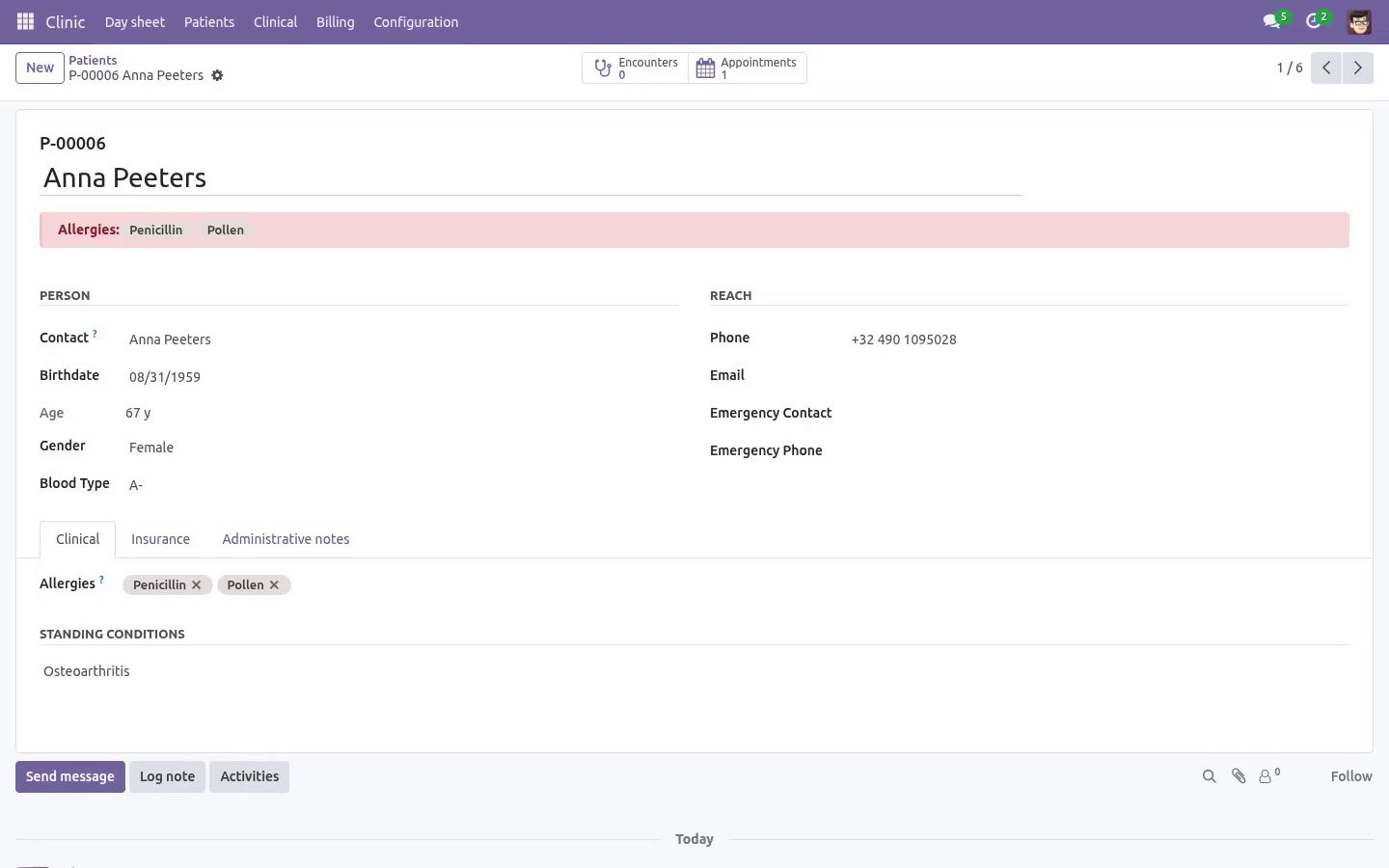Switch to the Insurance tab
1389x868 pixels.
[160, 539]
